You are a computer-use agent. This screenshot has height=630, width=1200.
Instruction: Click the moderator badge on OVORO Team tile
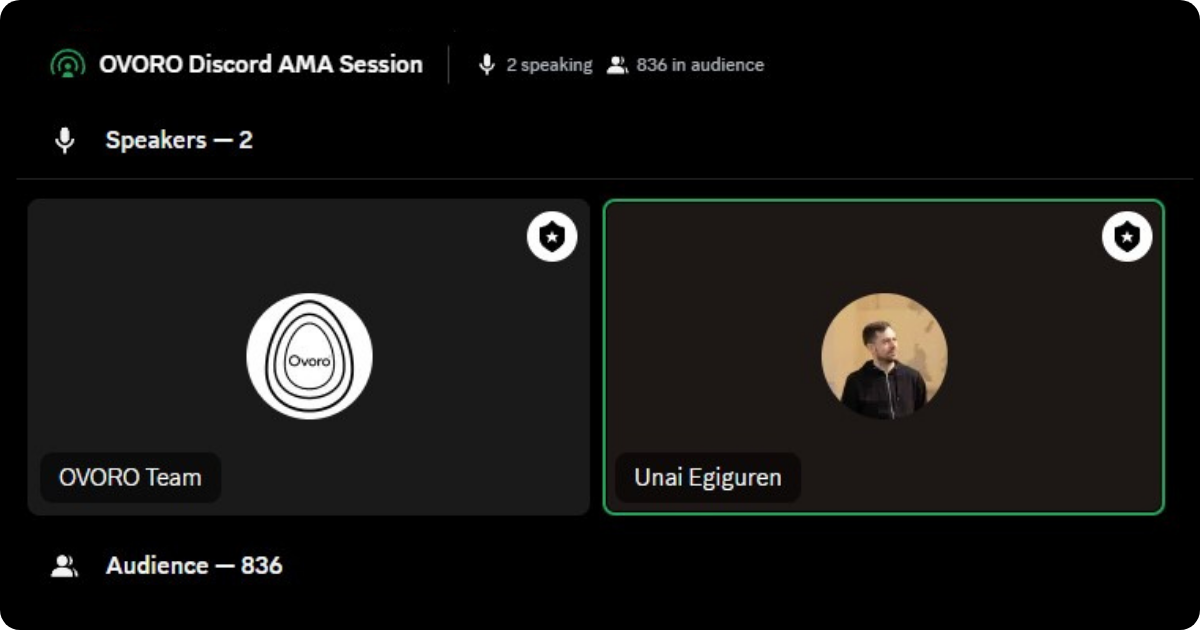point(552,237)
